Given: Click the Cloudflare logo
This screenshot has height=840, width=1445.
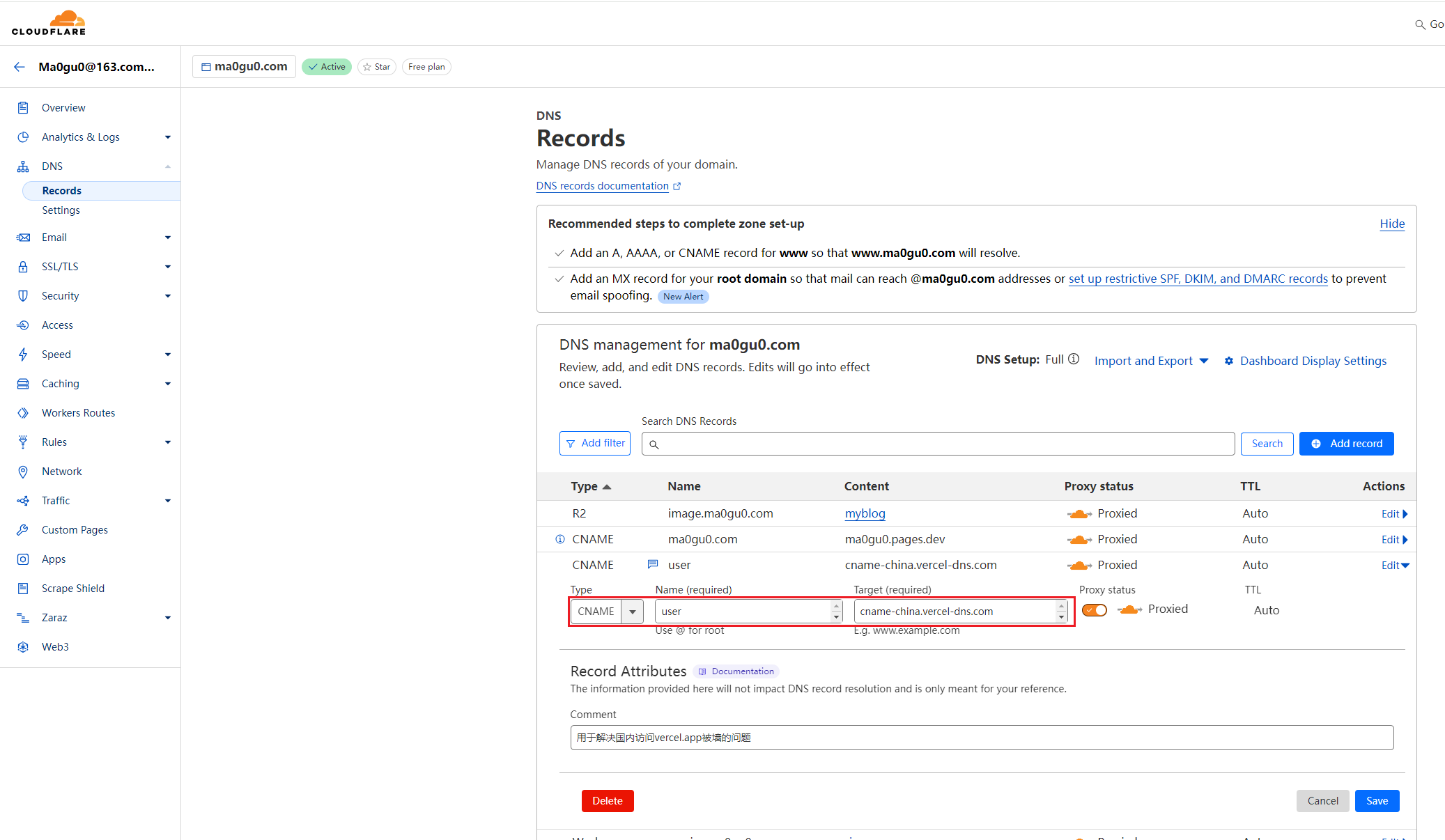Looking at the screenshot, I should pos(49,22).
